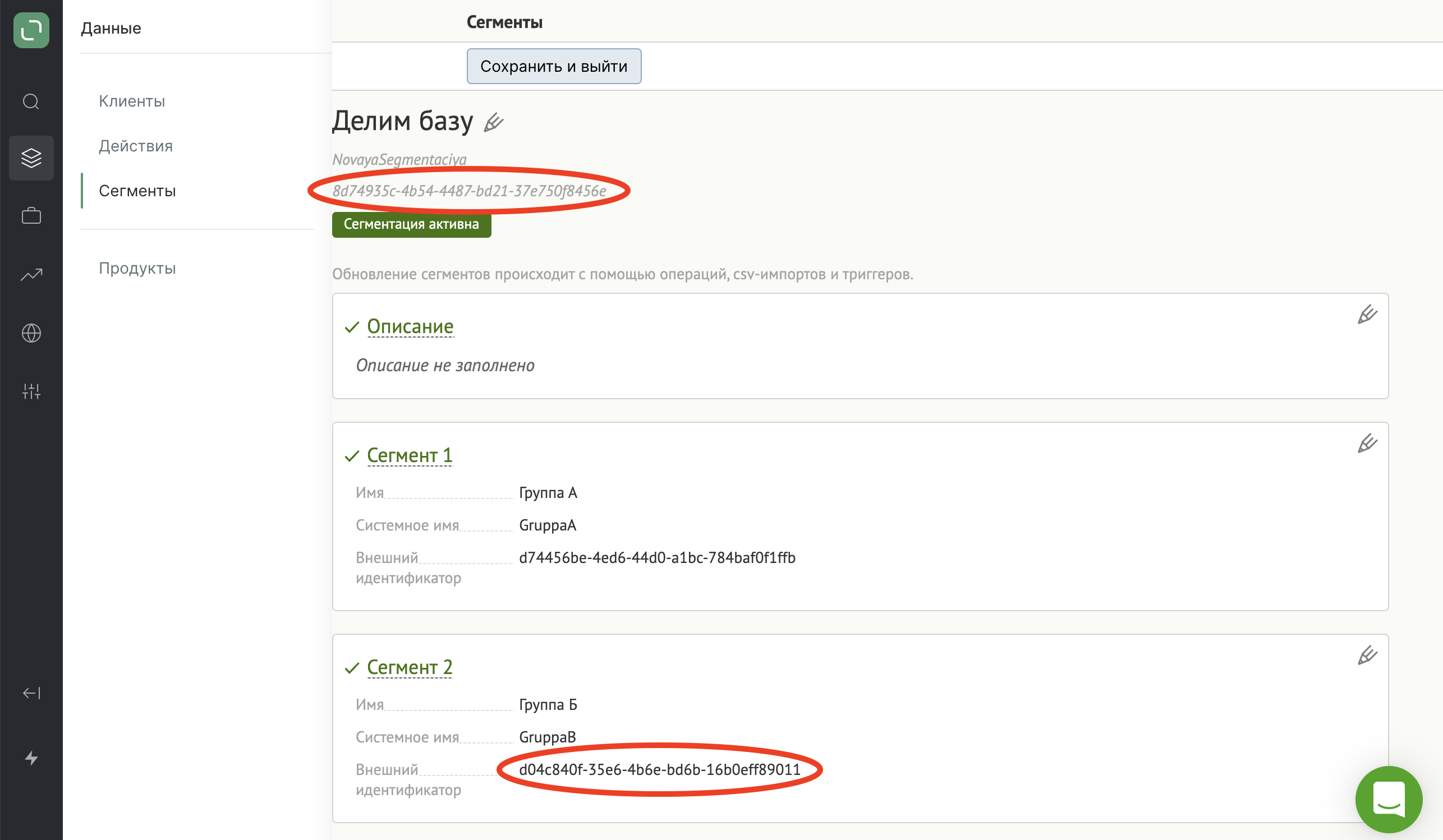Screen dimensions: 1443x840
Task: Click the system name 'GruppaA'
Action: pyautogui.click(x=548, y=525)
